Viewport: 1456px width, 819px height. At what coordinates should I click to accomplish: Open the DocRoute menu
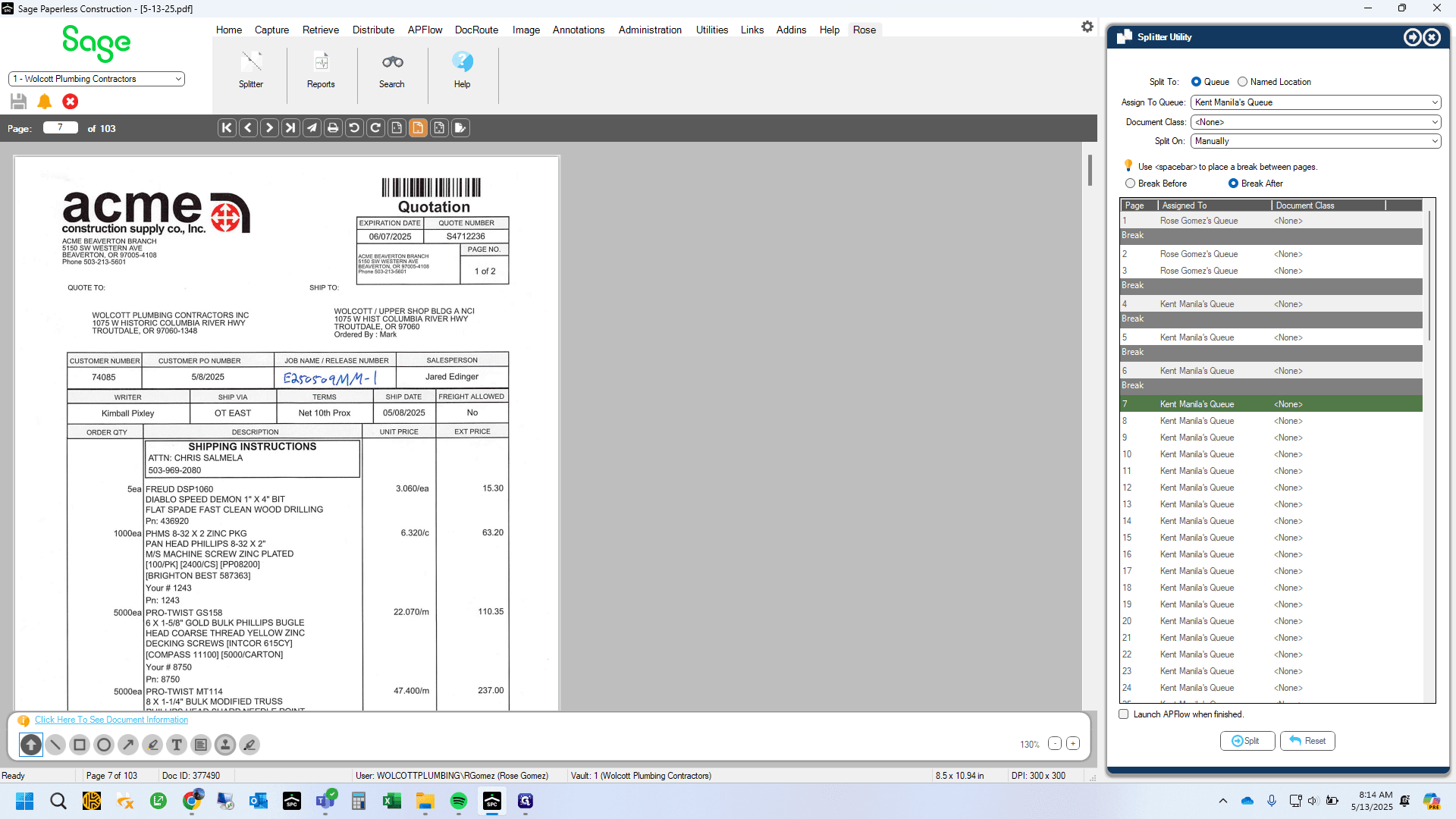[476, 30]
